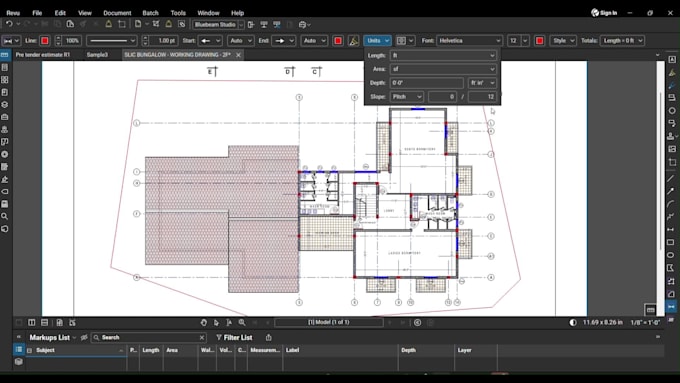Toggle hide markups icon beside Markups List
This screenshot has height=383, width=680.
tap(84, 337)
